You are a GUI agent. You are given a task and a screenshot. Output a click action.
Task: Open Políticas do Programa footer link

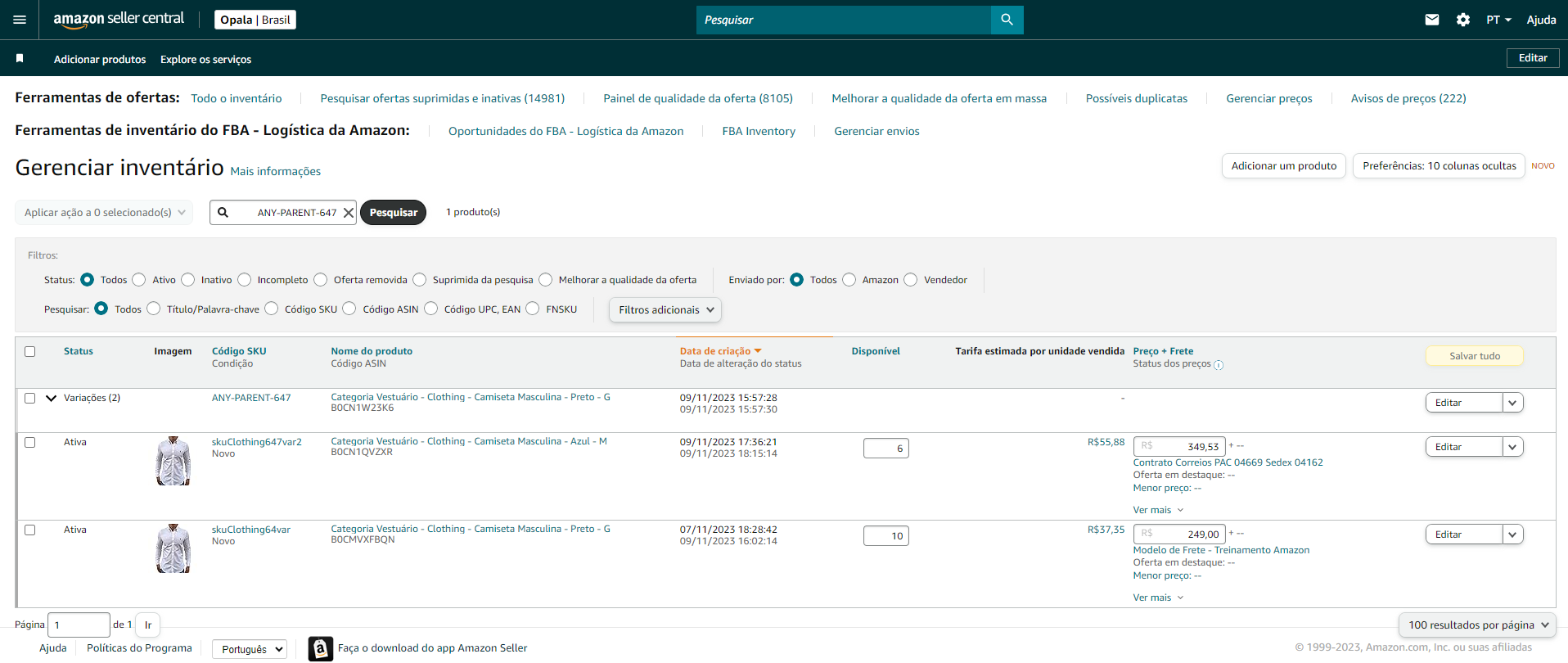pos(139,647)
